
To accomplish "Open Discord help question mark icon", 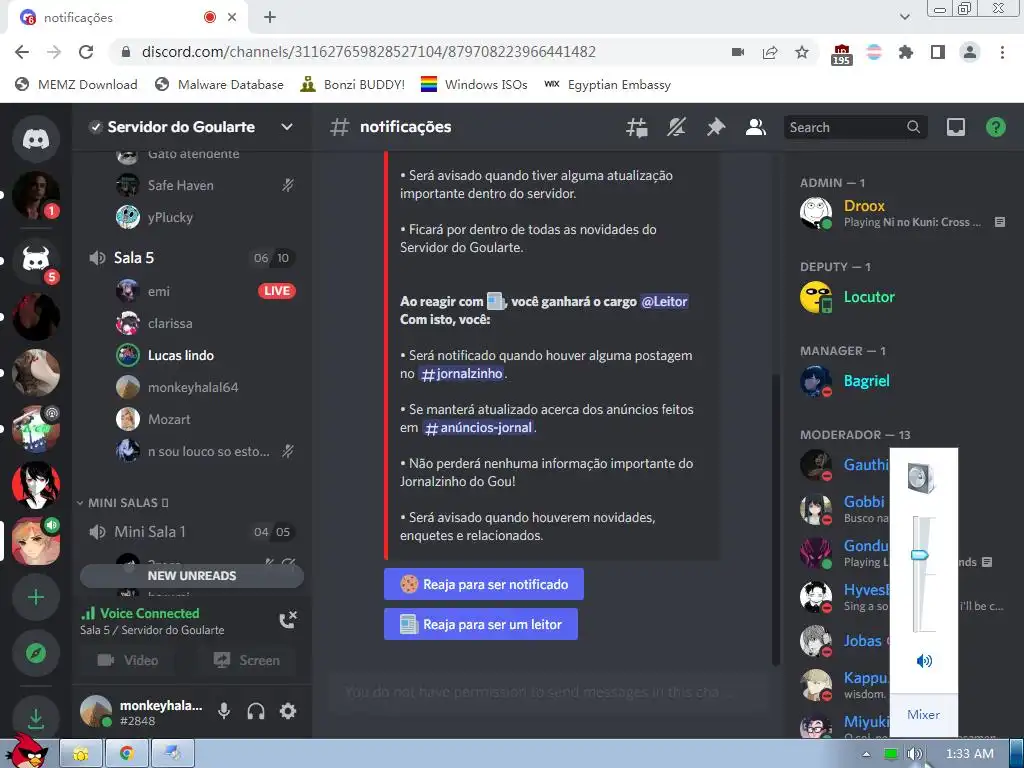I will pyautogui.click(x=995, y=127).
